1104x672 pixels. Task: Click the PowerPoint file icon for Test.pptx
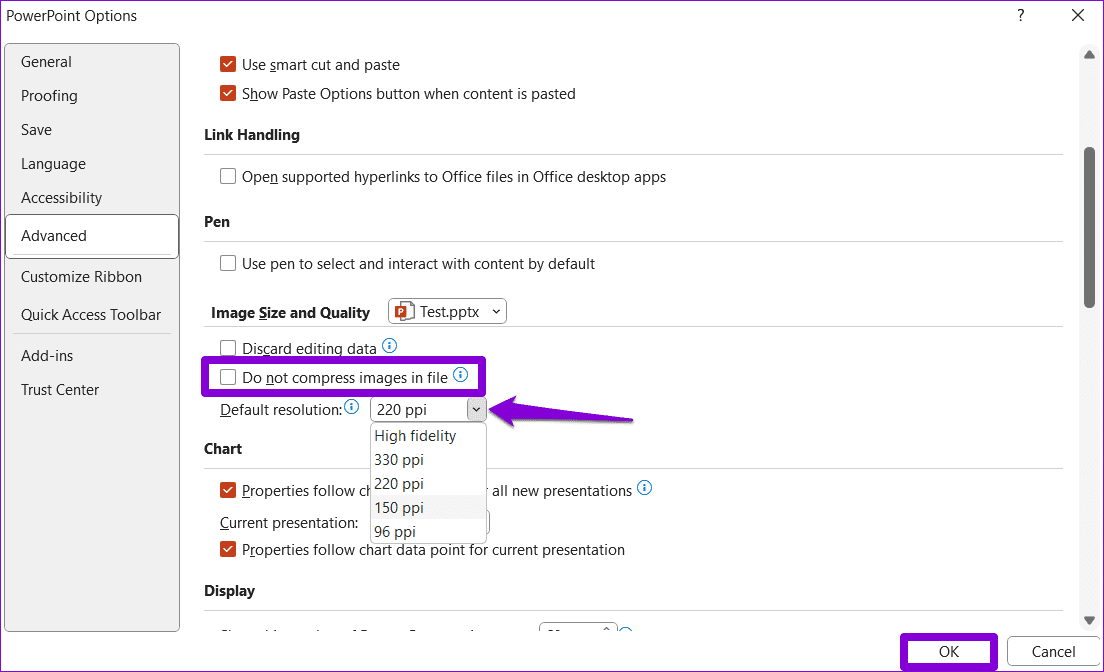[404, 312]
